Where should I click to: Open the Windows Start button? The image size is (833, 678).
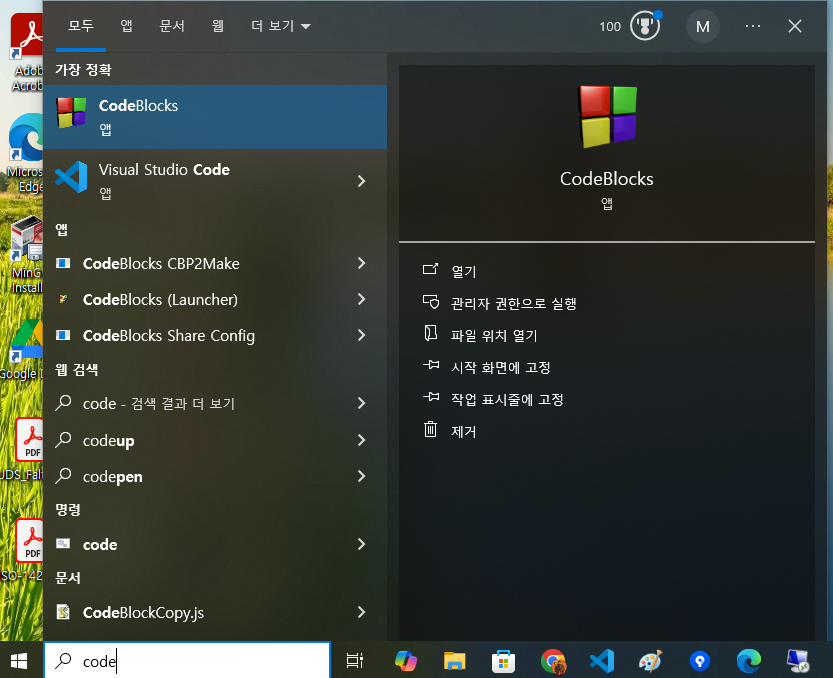pos(20,660)
